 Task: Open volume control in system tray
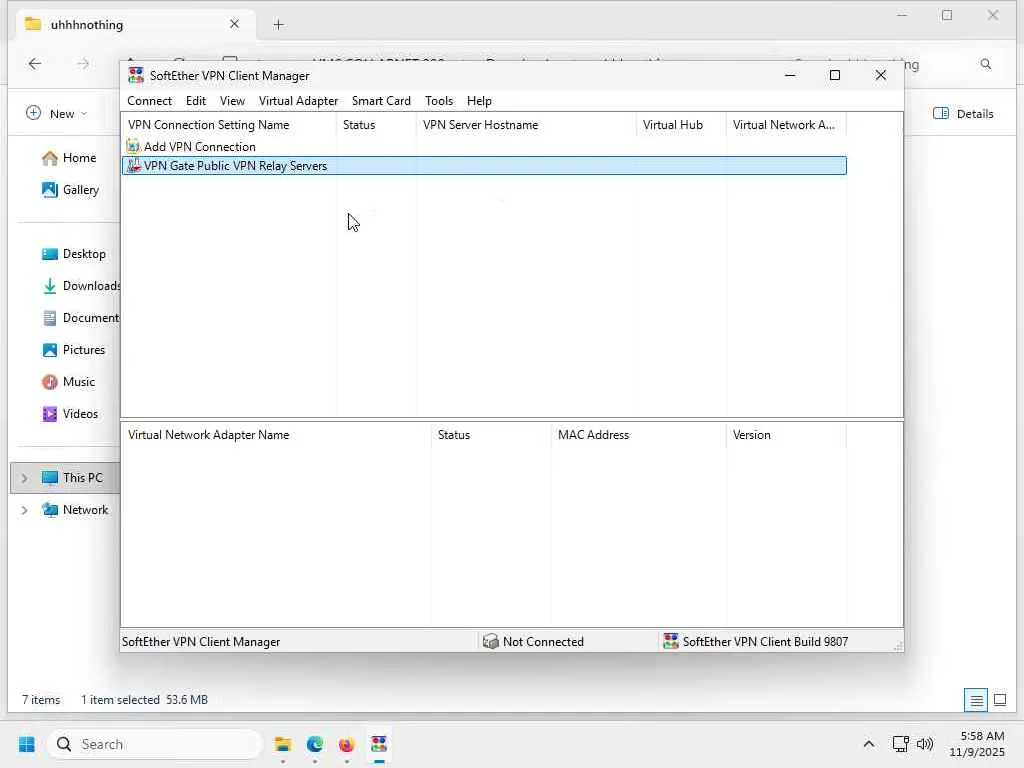(x=925, y=744)
